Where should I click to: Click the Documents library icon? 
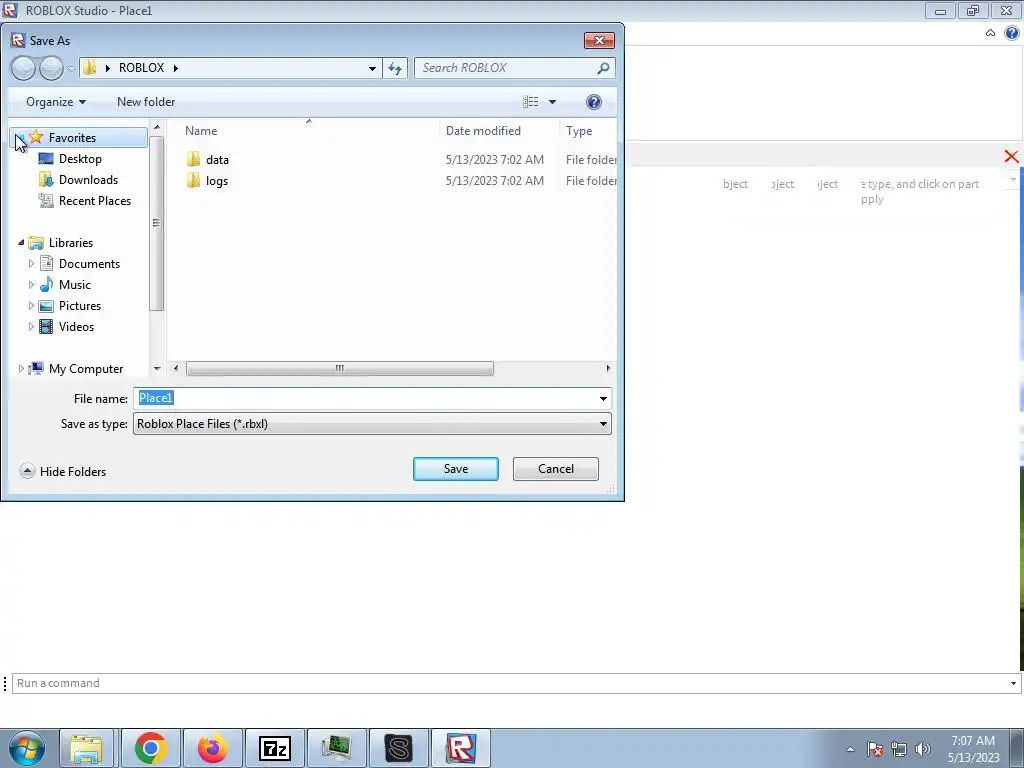46,263
